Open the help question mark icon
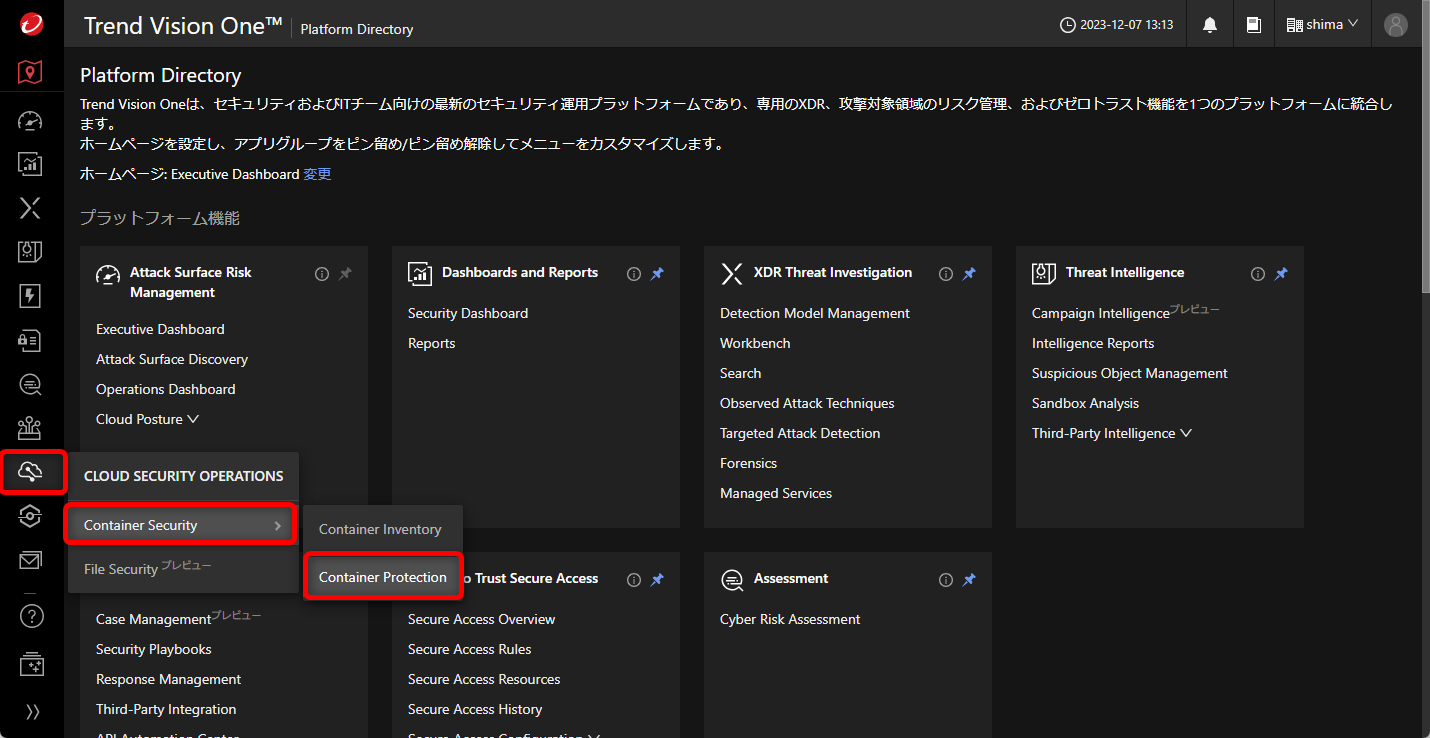 [31, 616]
